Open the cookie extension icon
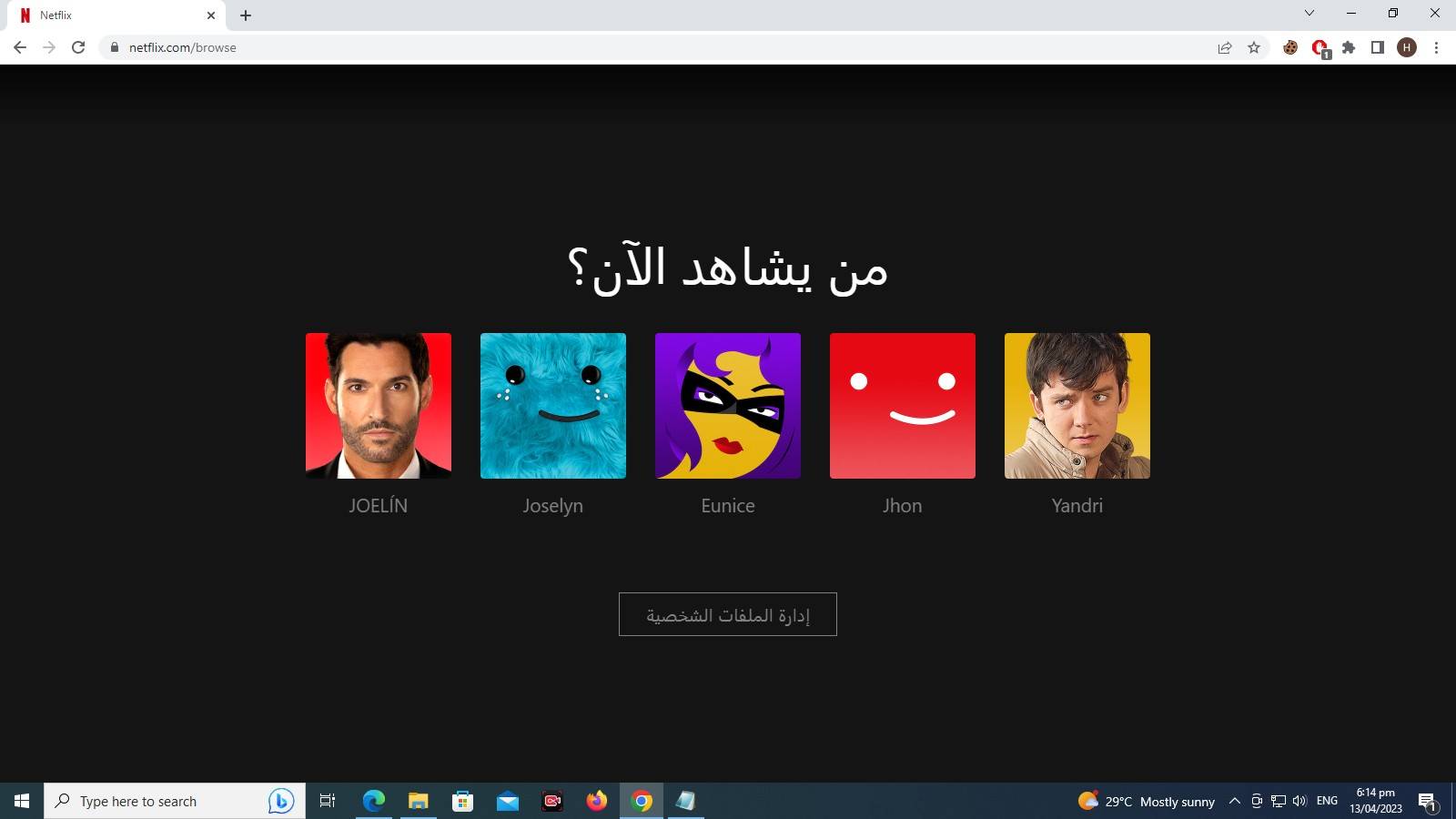 click(x=1290, y=47)
